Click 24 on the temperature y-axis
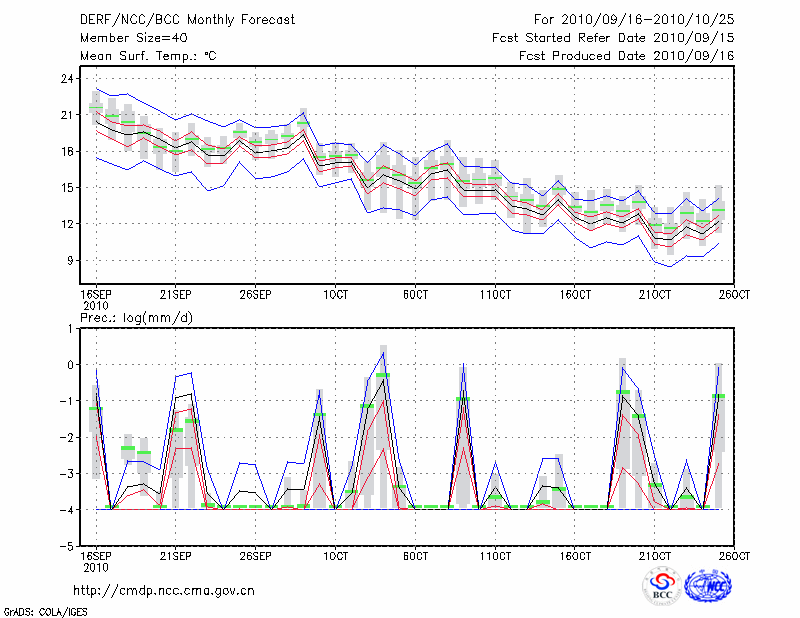Viewport: 800px width, 618px height. tap(68, 79)
